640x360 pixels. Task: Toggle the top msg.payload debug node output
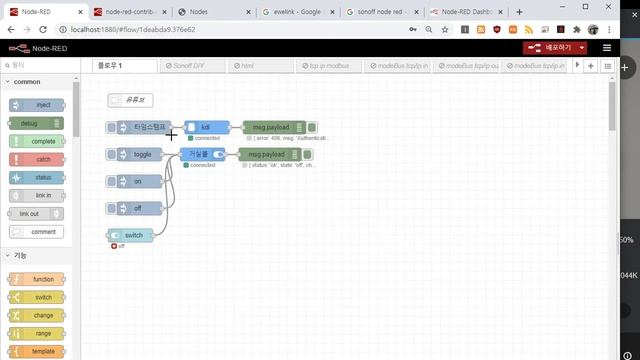pos(312,127)
